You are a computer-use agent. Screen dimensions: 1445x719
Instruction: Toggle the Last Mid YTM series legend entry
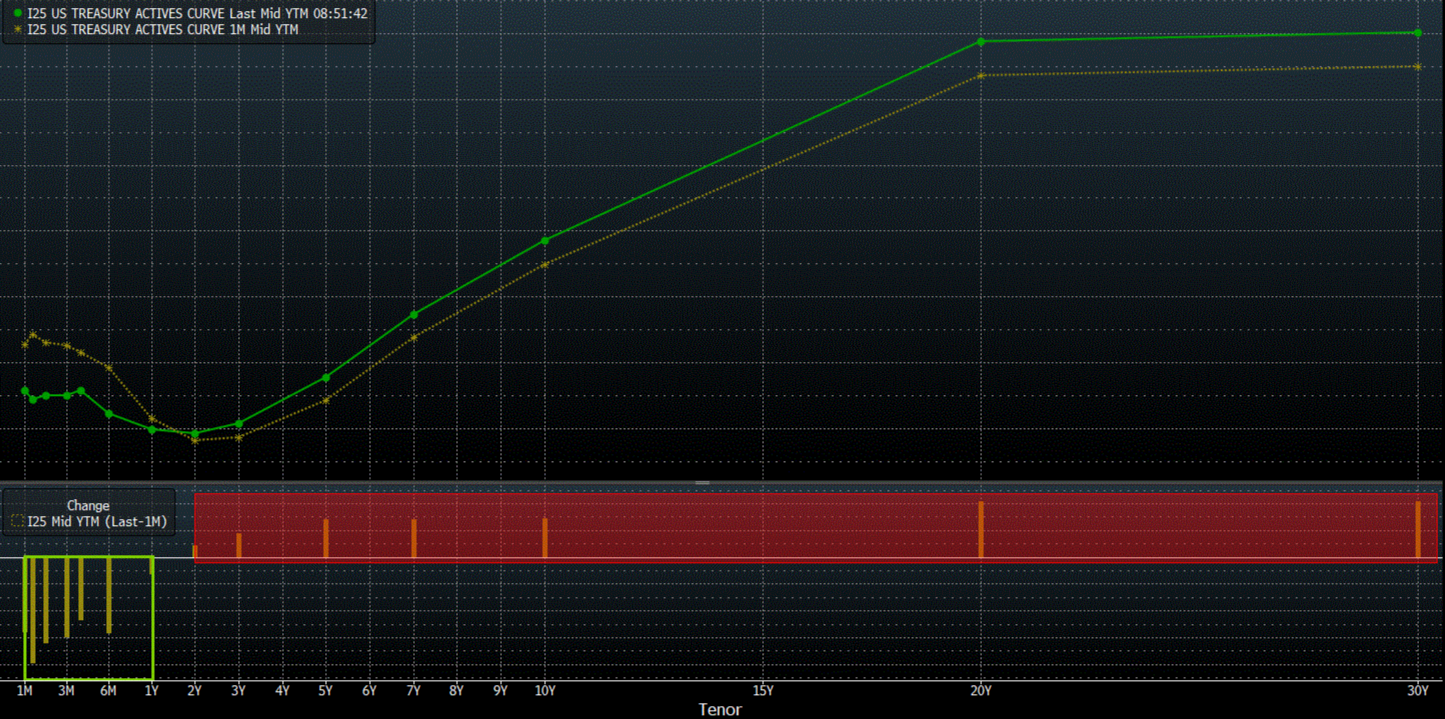(x=197, y=14)
